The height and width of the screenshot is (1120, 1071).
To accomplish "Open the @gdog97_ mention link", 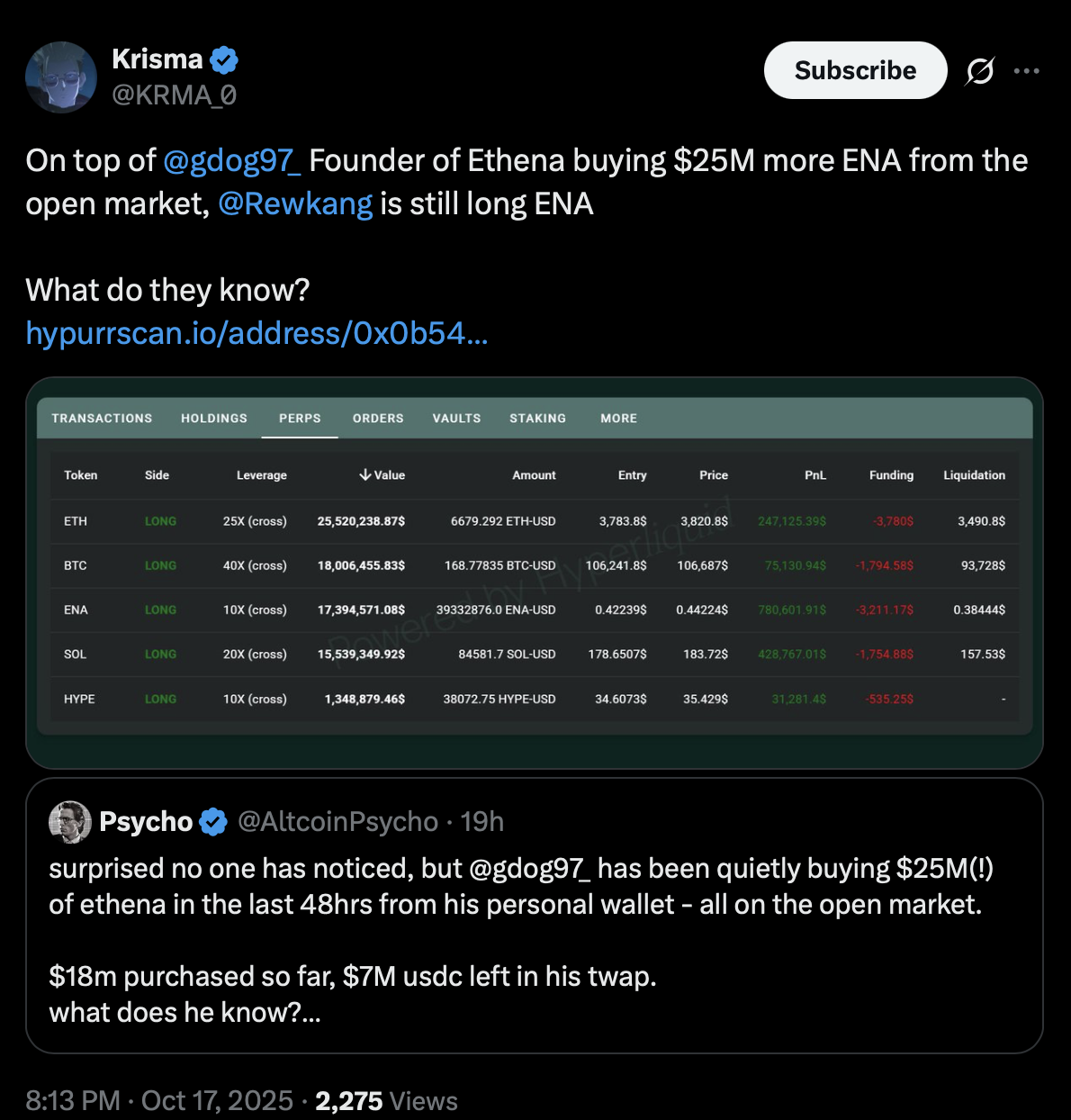I will 231,160.
